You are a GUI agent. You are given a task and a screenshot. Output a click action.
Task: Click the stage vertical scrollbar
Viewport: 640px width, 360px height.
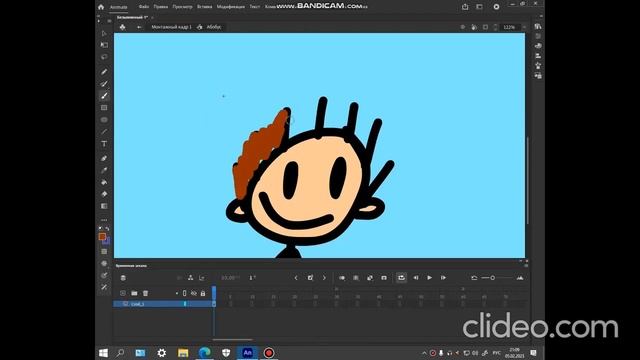tap(527, 180)
